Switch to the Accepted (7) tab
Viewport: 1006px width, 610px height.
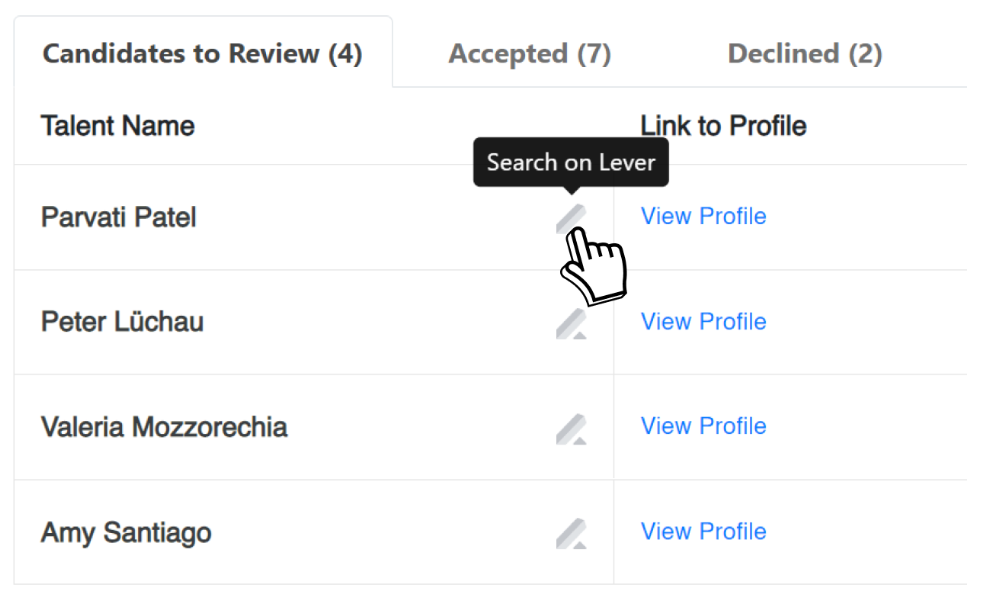pyautogui.click(x=530, y=53)
